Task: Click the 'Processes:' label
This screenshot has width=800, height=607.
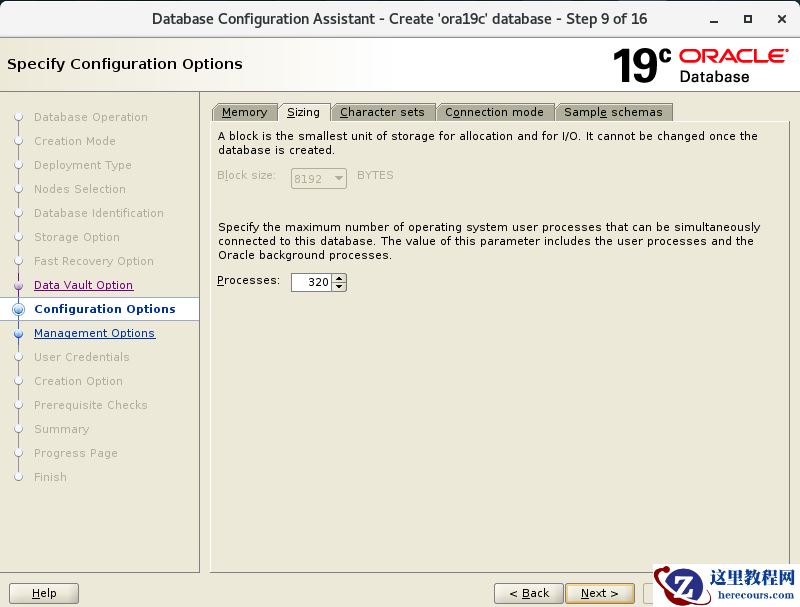Action: [248, 281]
